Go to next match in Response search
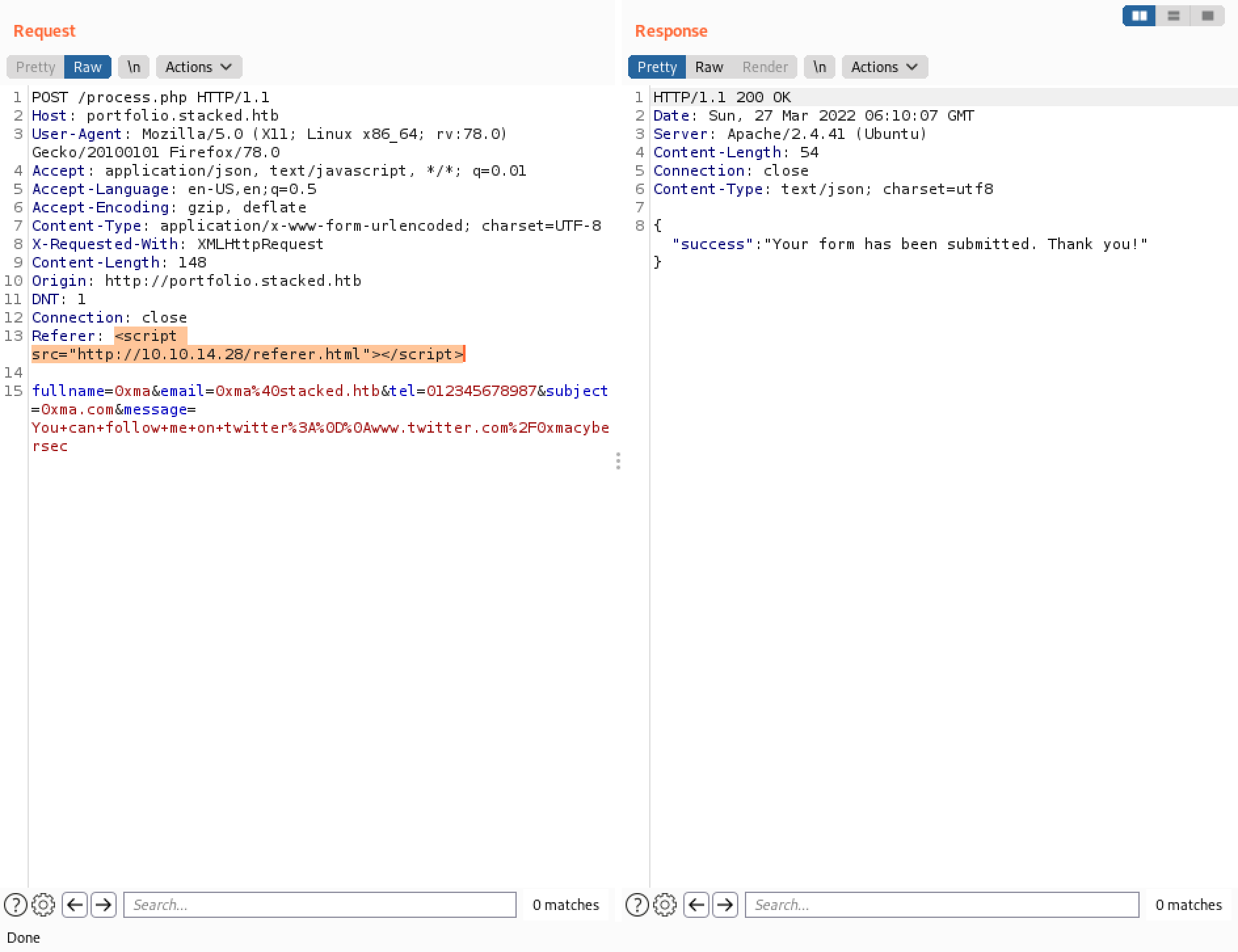Viewport: 1238px width, 952px height. coord(725,905)
